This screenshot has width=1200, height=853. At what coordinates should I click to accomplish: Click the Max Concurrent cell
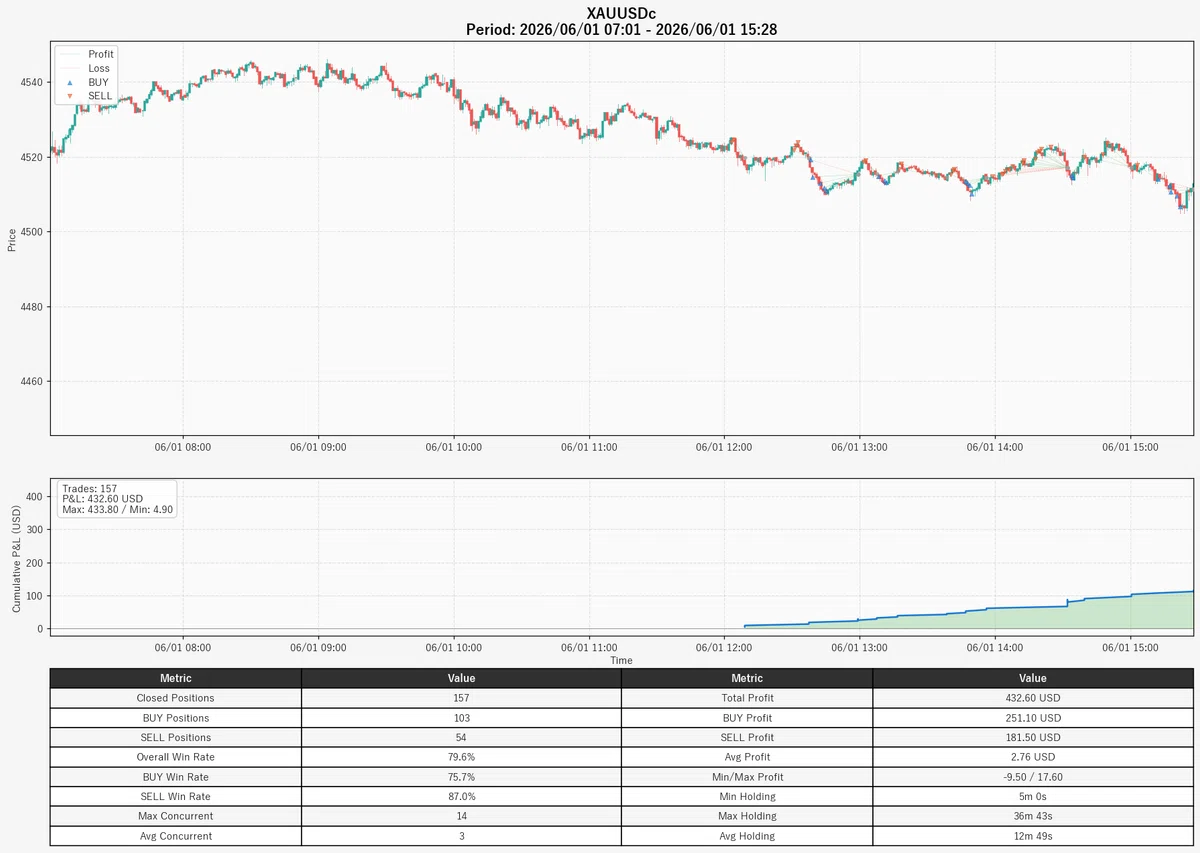pos(176,816)
